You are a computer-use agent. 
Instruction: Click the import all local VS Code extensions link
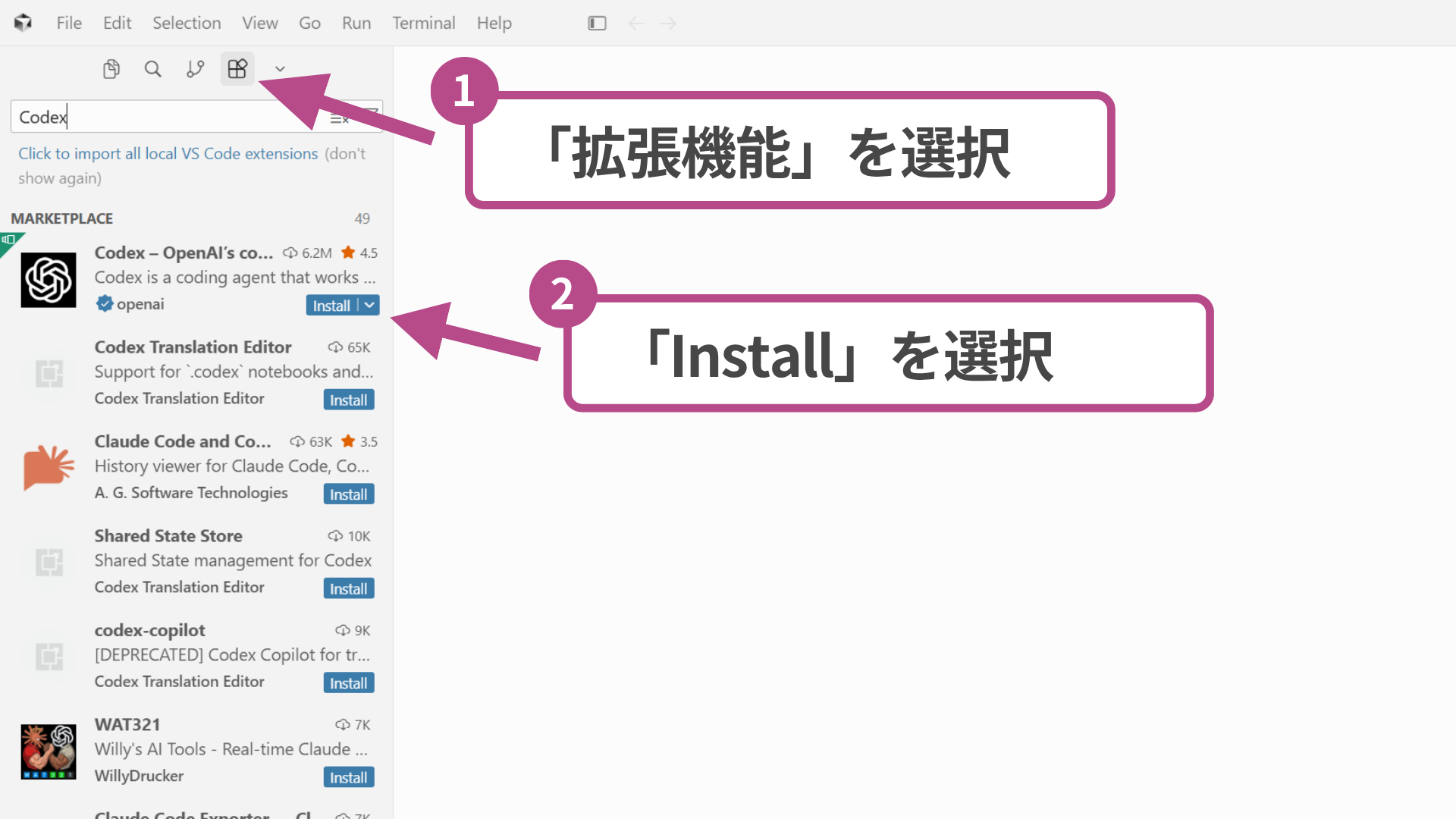pos(168,153)
